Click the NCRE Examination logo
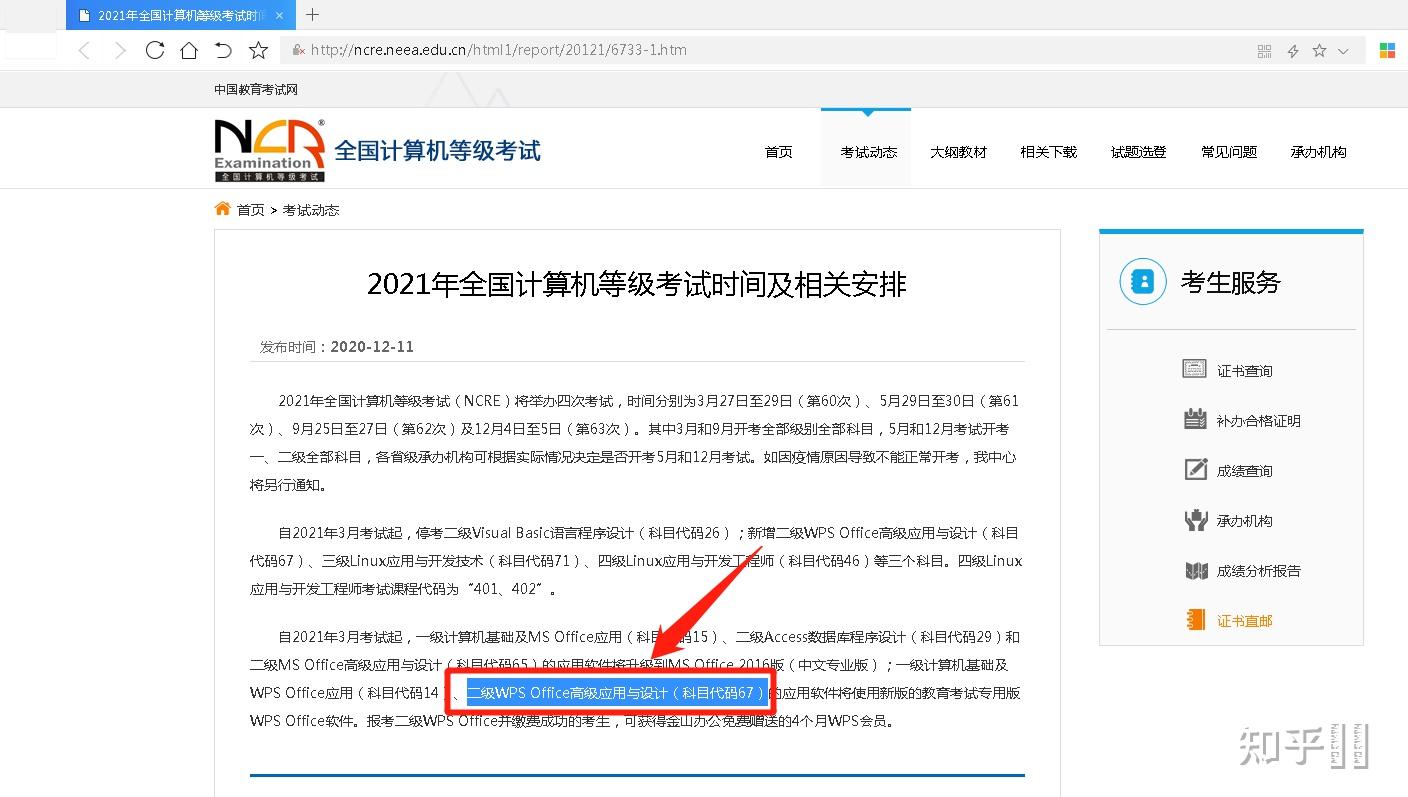The height and width of the screenshot is (797, 1408). tap(270, 150)
